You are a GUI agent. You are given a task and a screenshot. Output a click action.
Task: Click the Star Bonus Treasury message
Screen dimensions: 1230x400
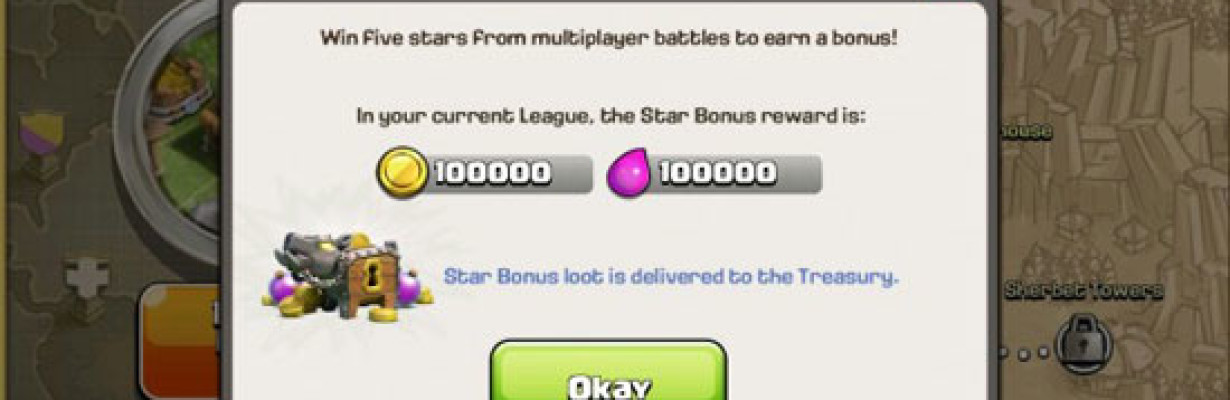pyautogui.click(x=671, y=276)
